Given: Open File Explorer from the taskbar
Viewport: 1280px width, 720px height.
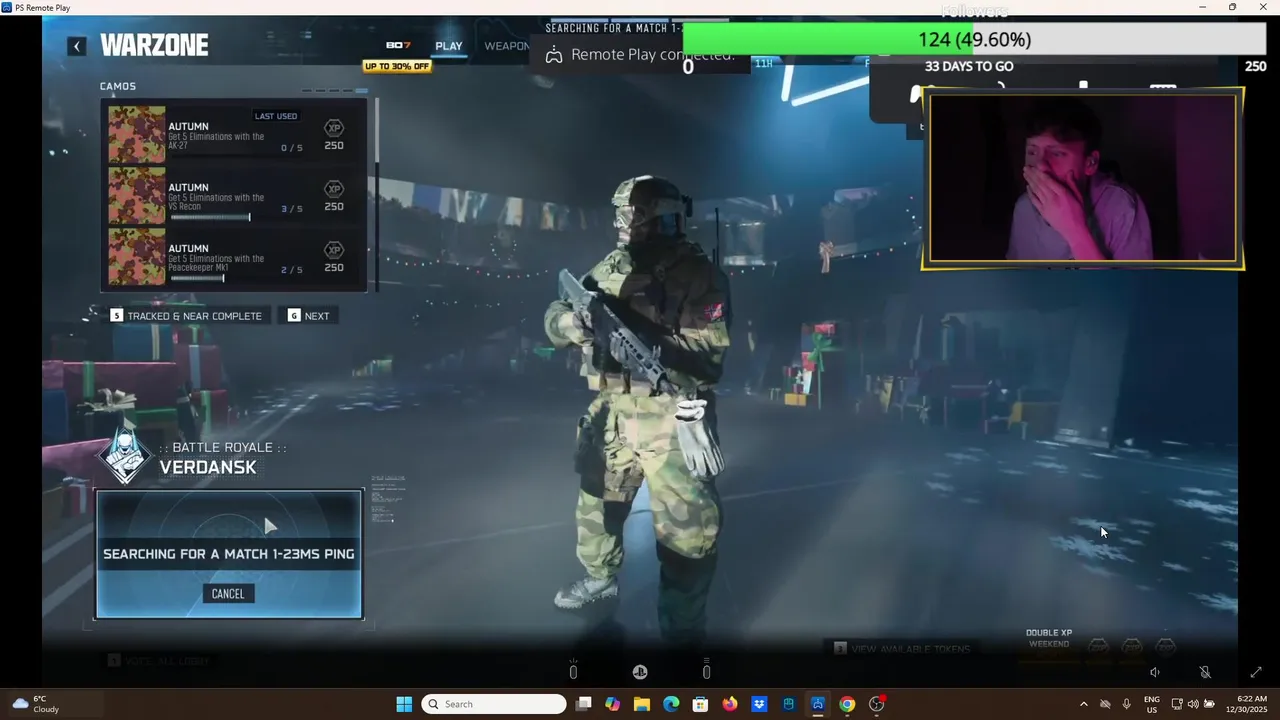Looking at the screenshot, I should [642, 704].
